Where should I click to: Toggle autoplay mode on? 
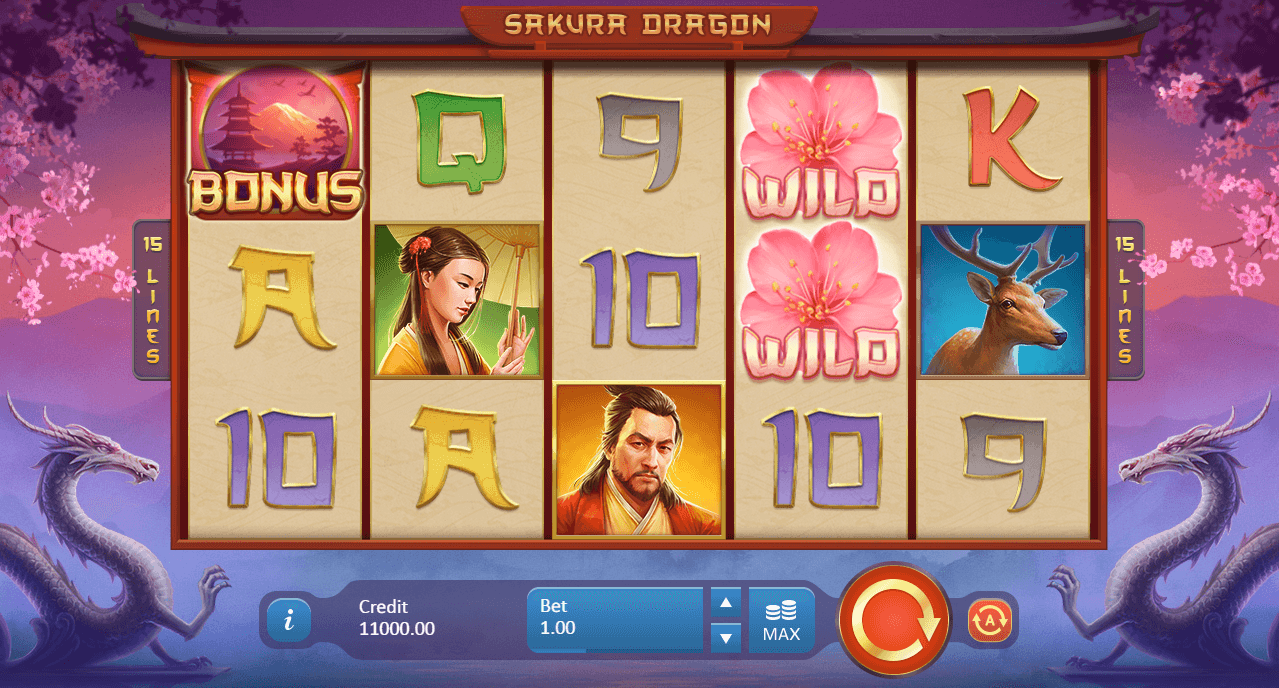click(990, 621)
